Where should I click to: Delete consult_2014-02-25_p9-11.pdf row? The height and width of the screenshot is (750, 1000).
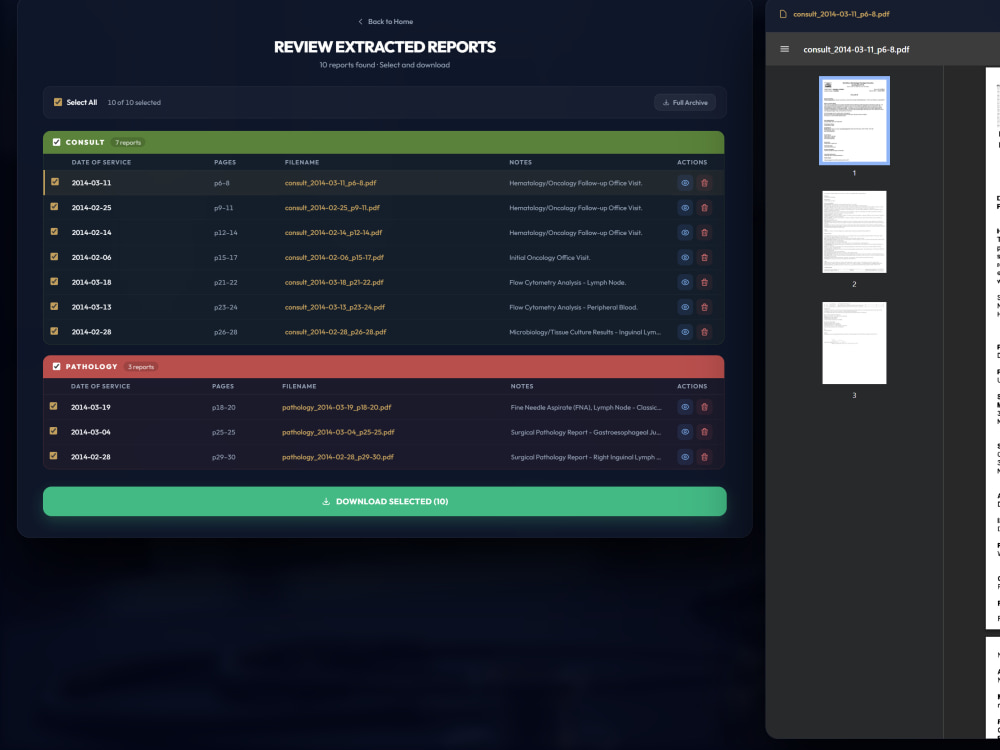704,208
